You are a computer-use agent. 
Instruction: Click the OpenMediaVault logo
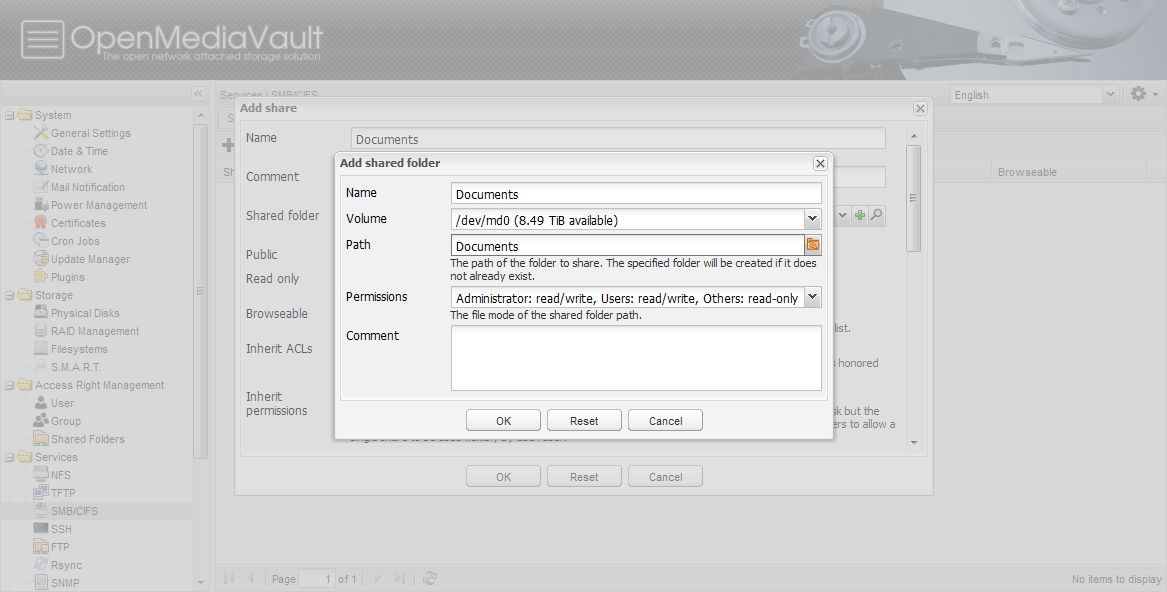[x=172, y=39]
